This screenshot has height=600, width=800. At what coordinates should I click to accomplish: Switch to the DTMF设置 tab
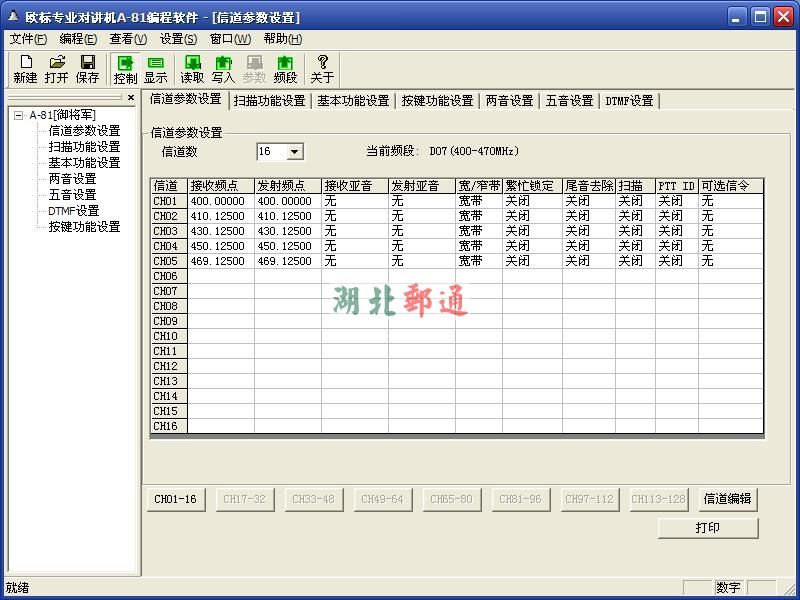(x=629, y=100)
